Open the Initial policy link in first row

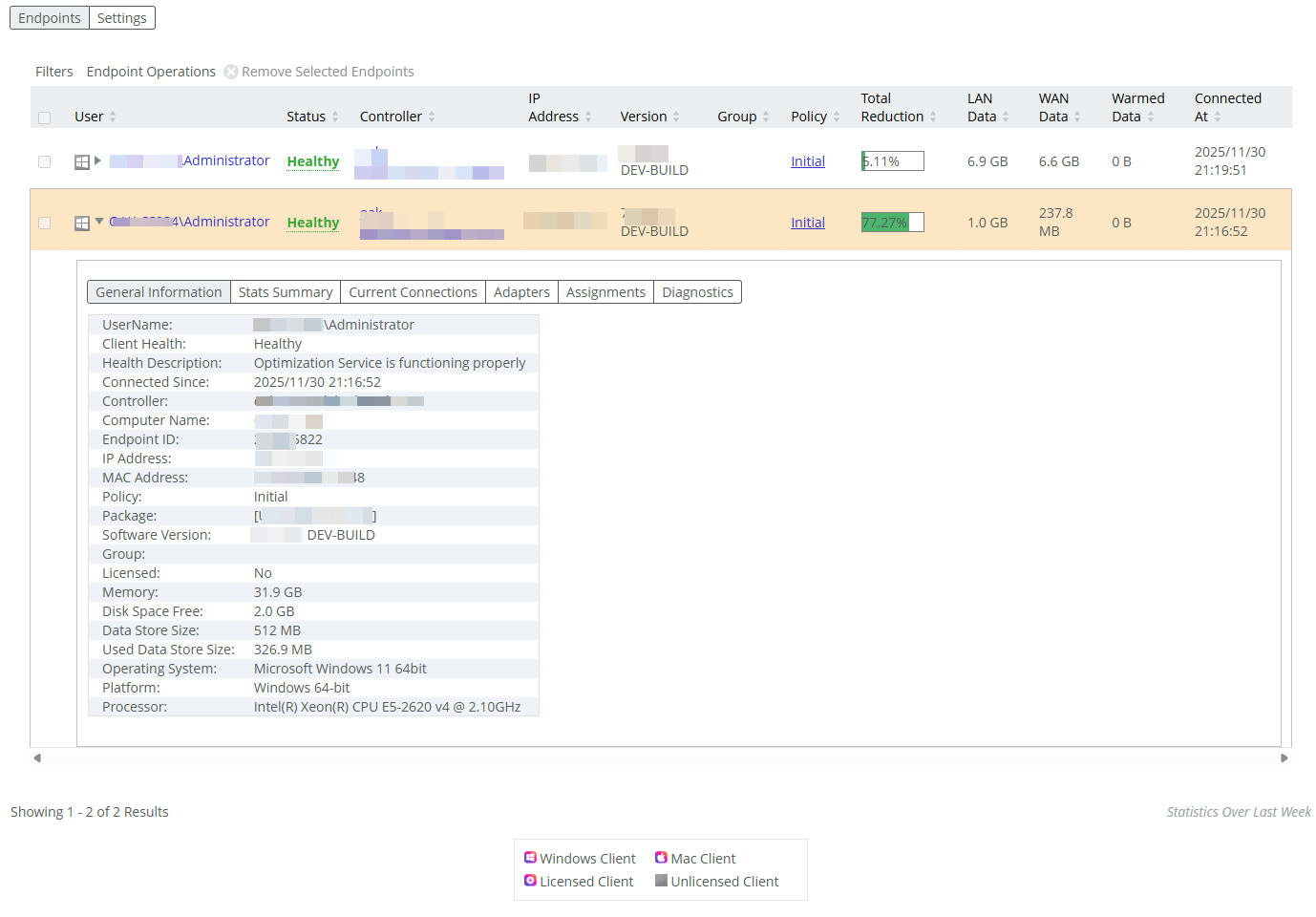pos(808,161)
